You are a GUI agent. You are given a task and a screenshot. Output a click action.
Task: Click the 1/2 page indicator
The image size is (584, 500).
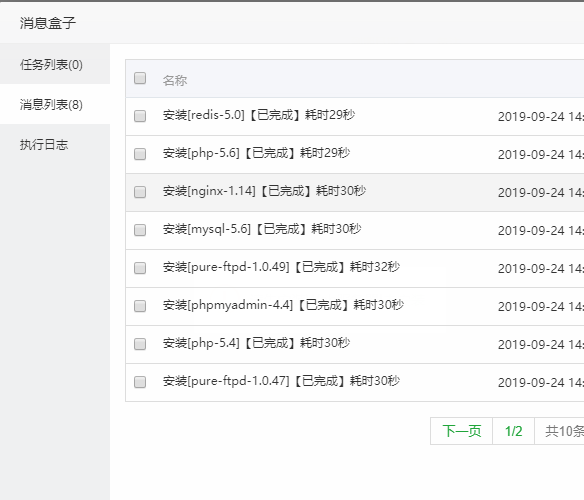point(514,431)
